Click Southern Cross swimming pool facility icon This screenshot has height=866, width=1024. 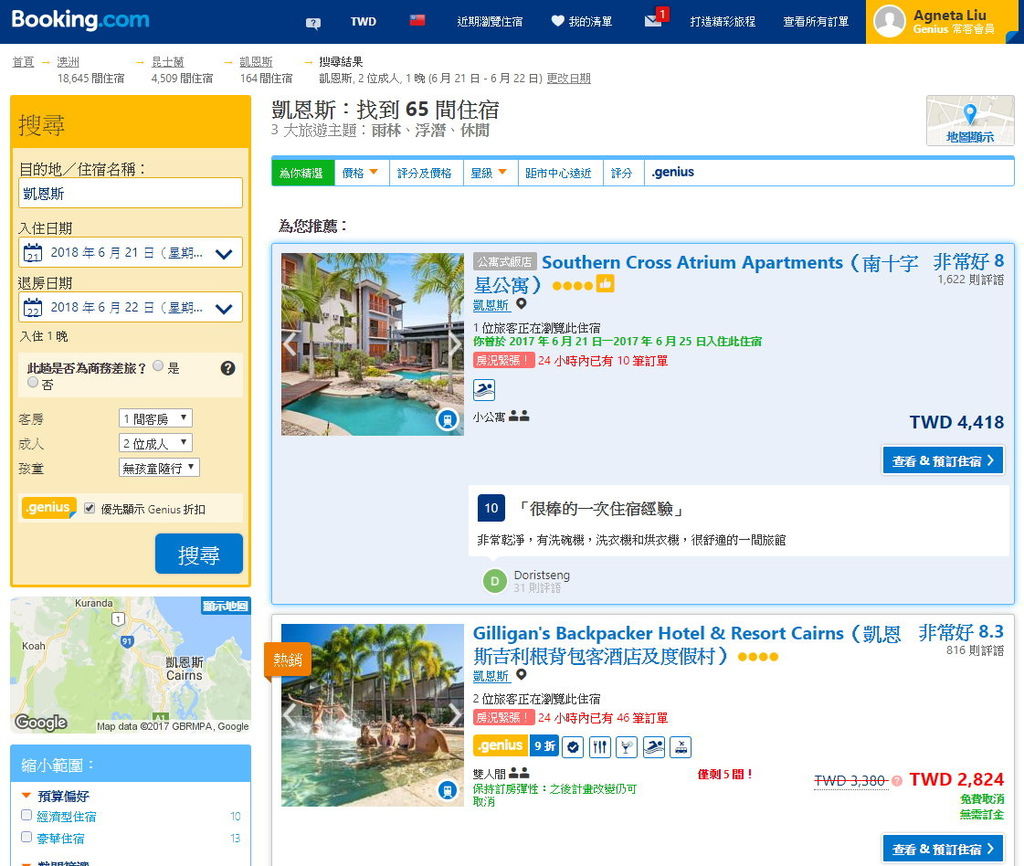point(484,389)
